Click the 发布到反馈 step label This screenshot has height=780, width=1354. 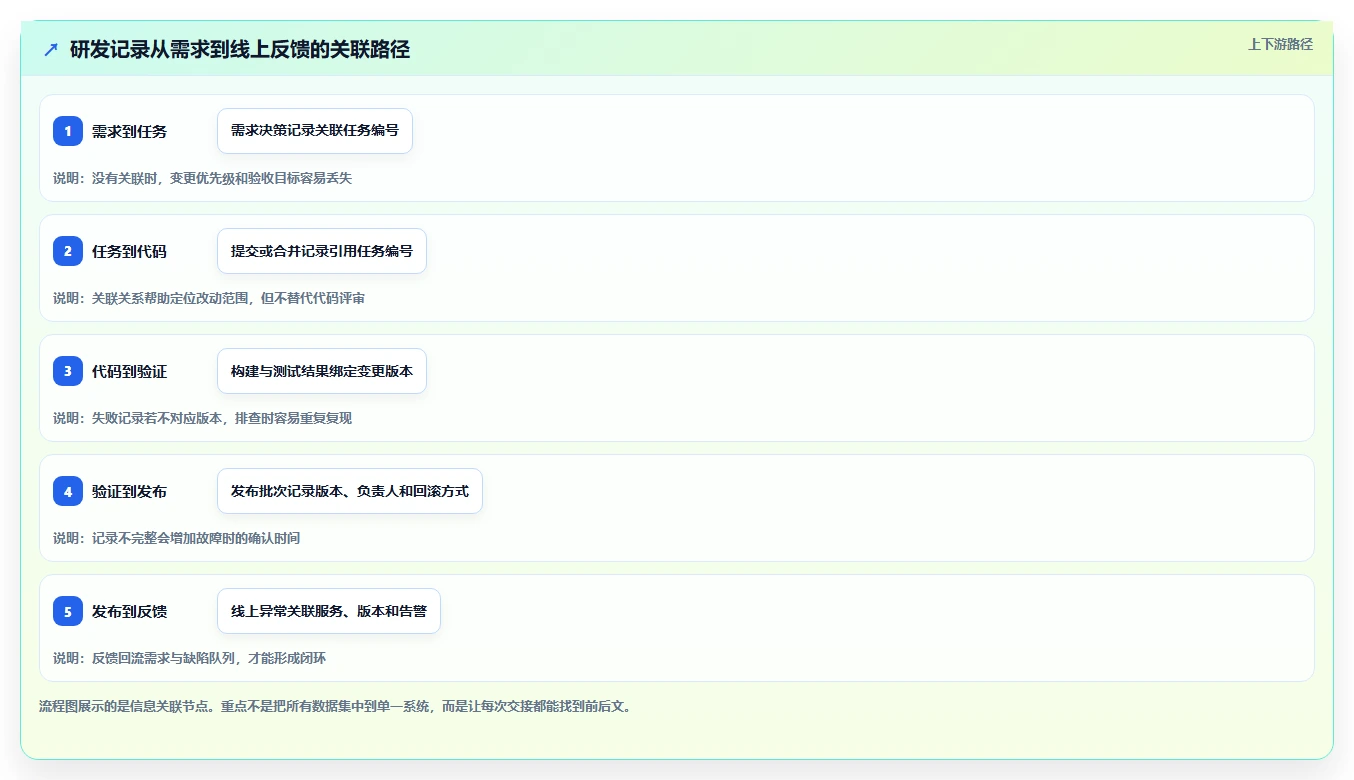pos(129,611)
